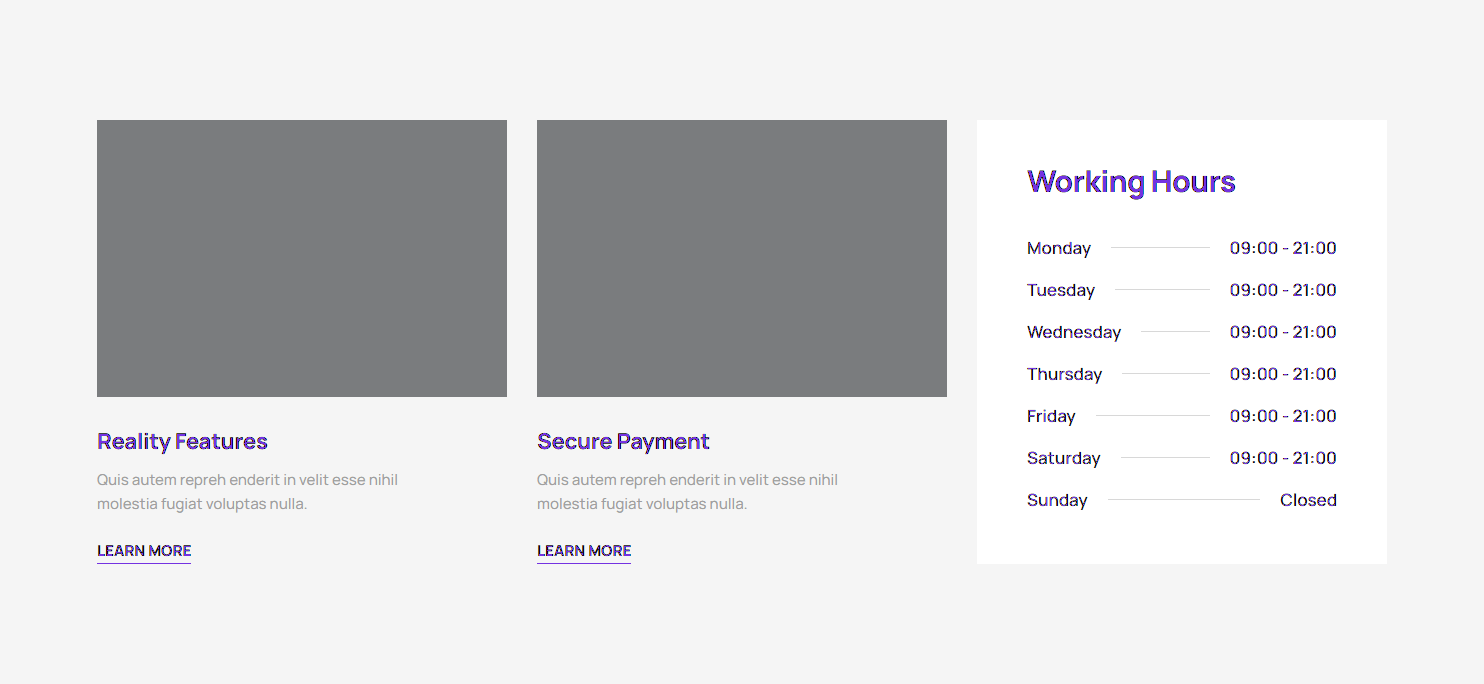Open the Reality Features heading link

pos(182,441)
